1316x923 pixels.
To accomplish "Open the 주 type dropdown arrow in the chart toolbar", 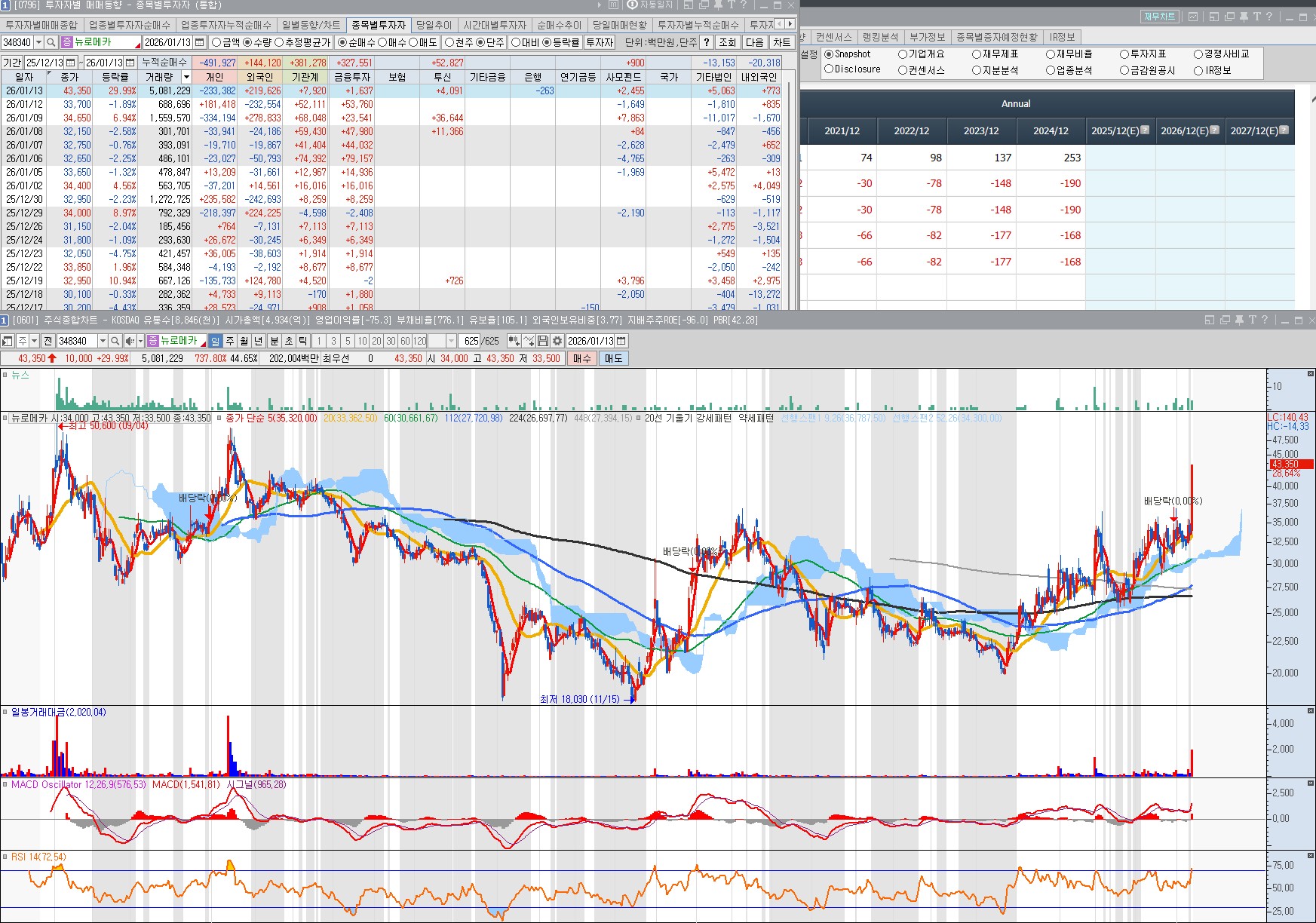I will tap(34, 341).
